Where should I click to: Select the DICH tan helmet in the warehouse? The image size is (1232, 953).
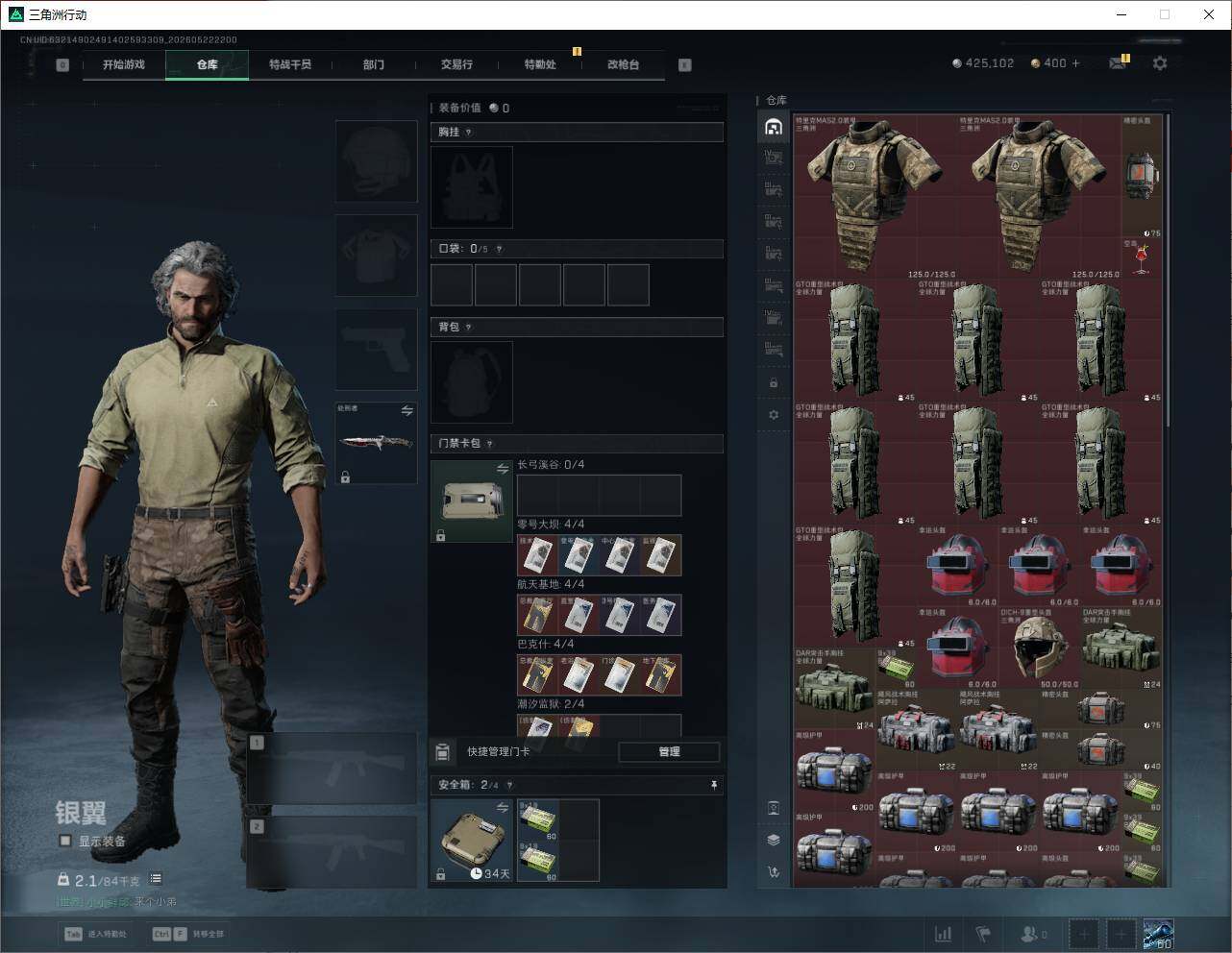coord(1040,648)
